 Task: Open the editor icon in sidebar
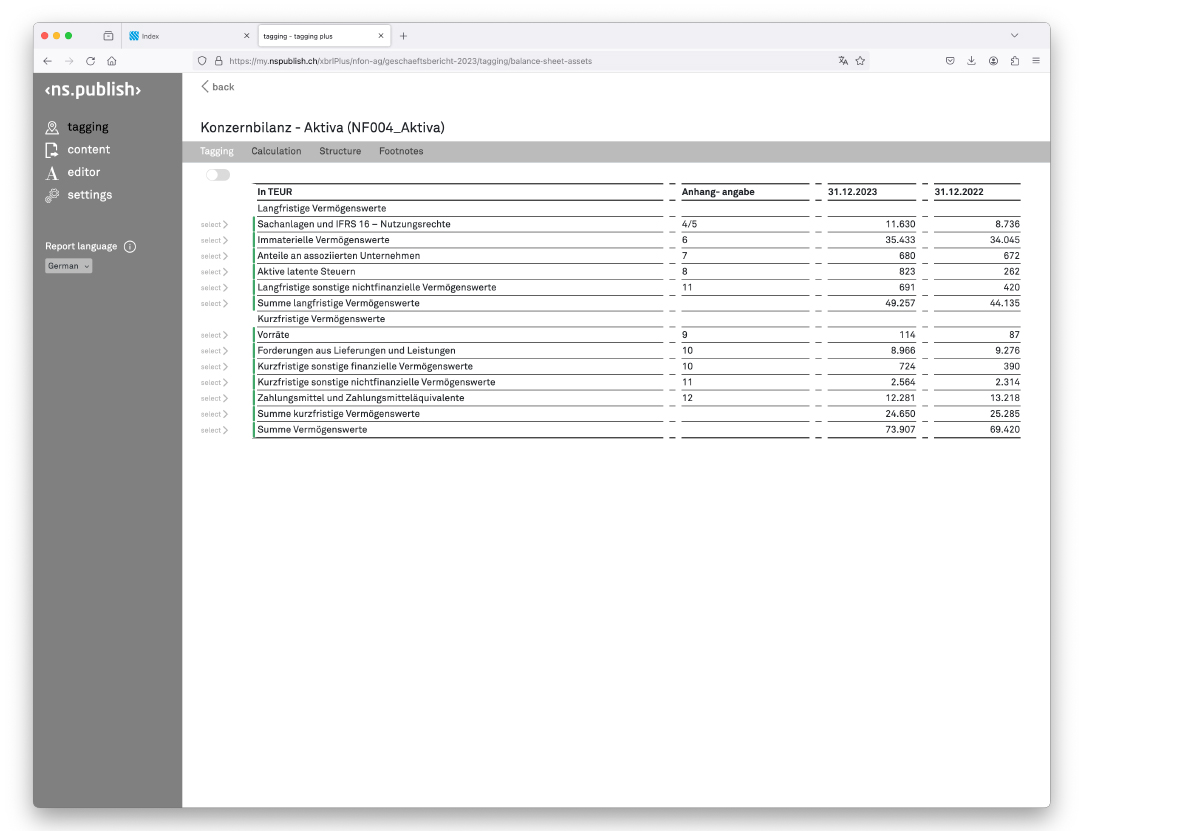click(52, 173)
